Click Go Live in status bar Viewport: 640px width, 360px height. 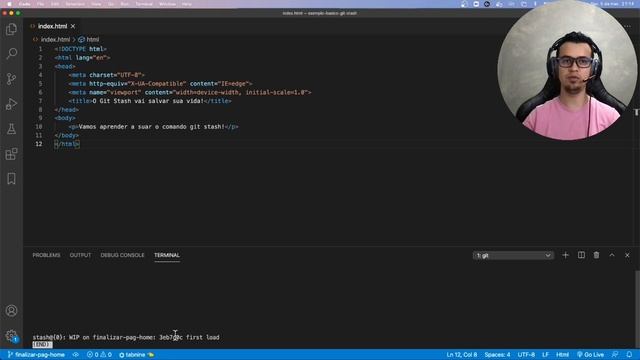[590, 354]
